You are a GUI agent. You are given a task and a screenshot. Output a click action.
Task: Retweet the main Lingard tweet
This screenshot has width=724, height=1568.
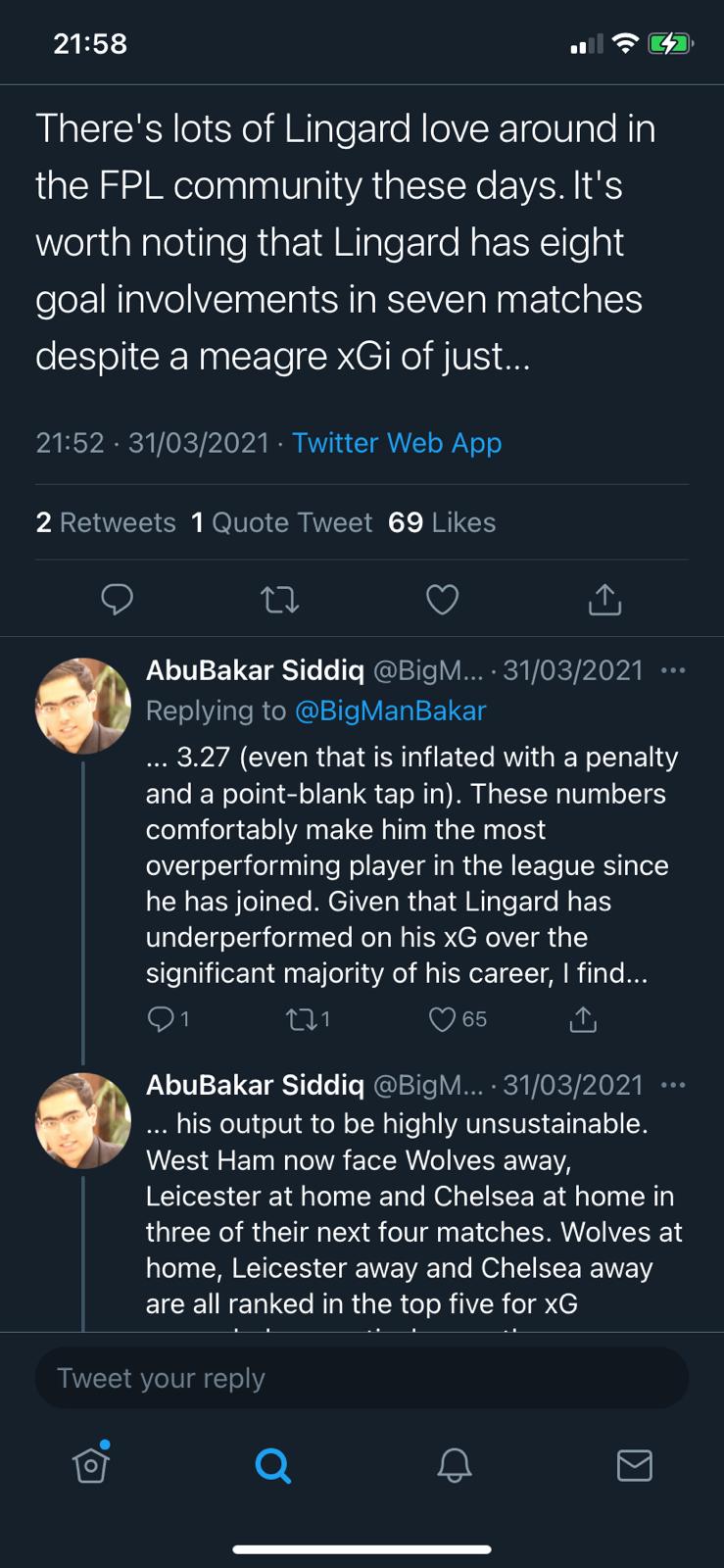[x=280, y=599]
